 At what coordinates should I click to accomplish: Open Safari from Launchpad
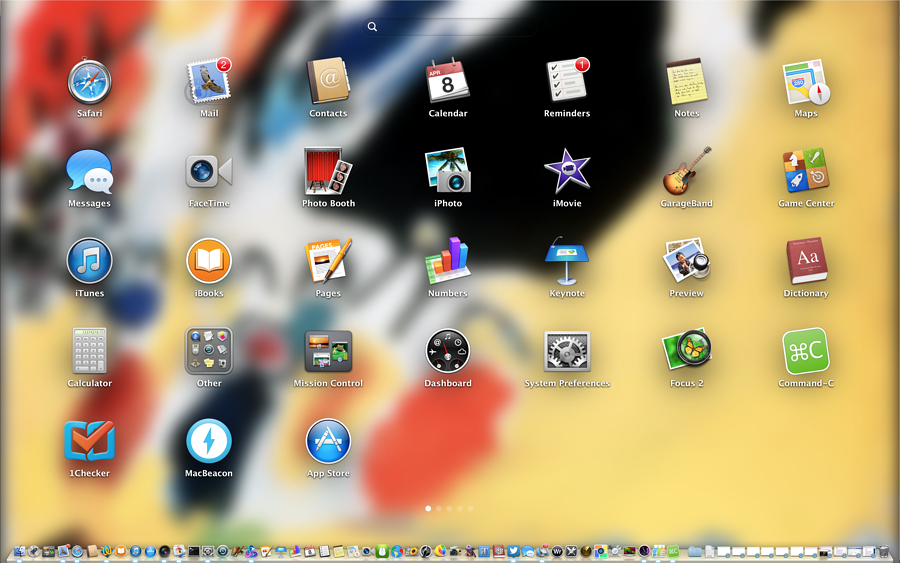click(89, 82)
